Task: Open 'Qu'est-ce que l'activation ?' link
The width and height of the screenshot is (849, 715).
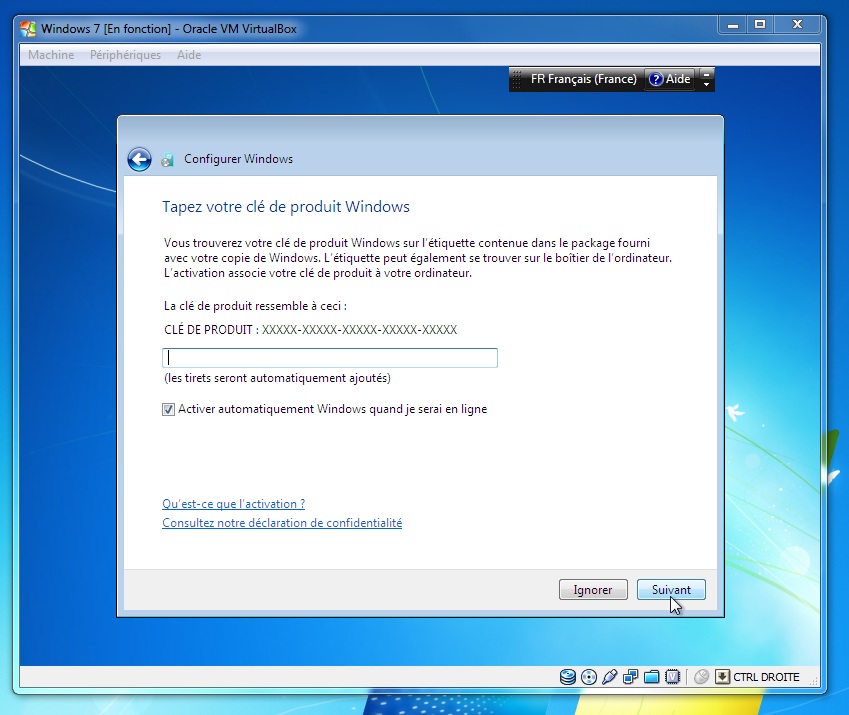Action: (x=233, y=504)
